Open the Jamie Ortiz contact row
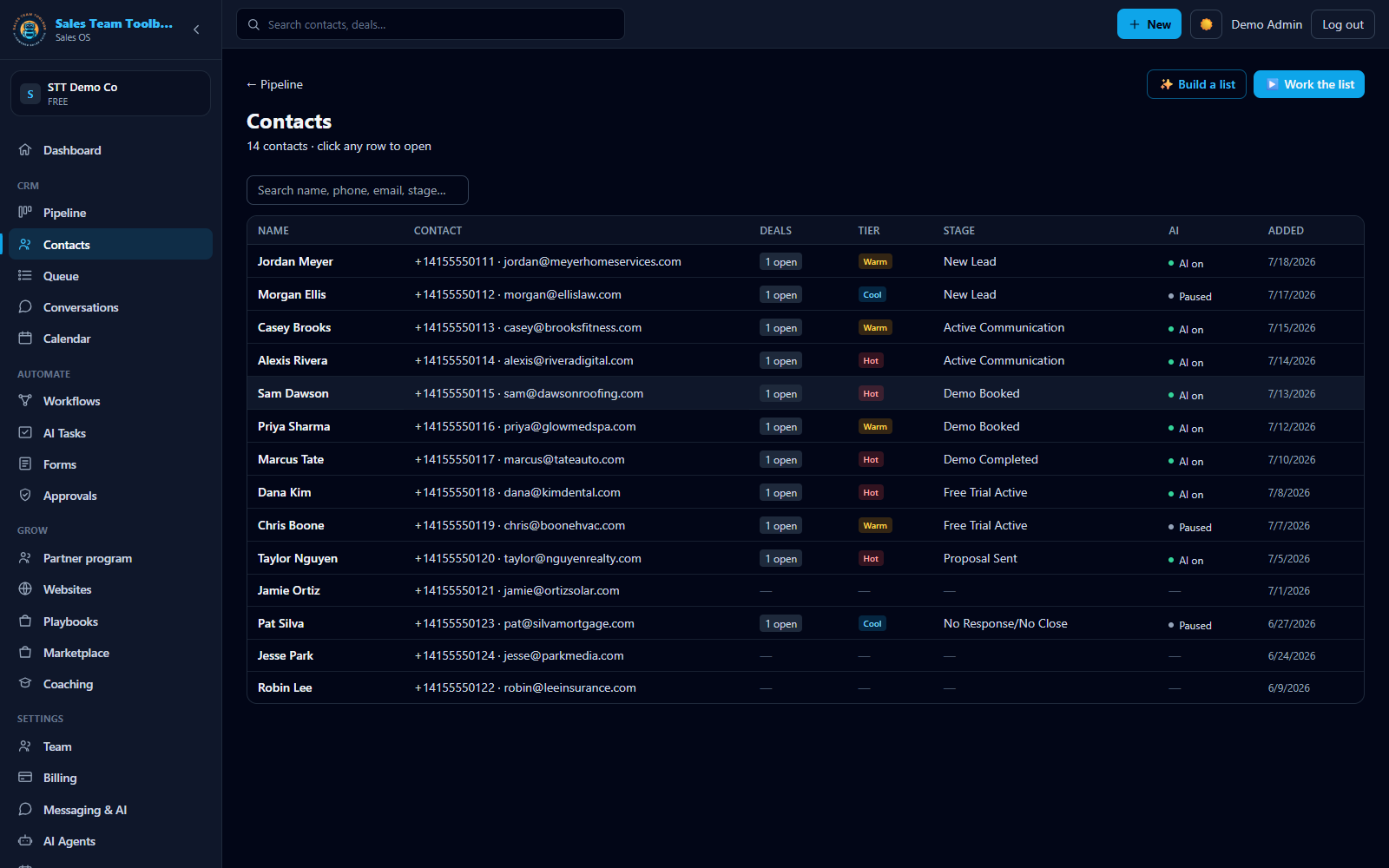Viewport: 1389px width, 868px height. tap(806, 590)
